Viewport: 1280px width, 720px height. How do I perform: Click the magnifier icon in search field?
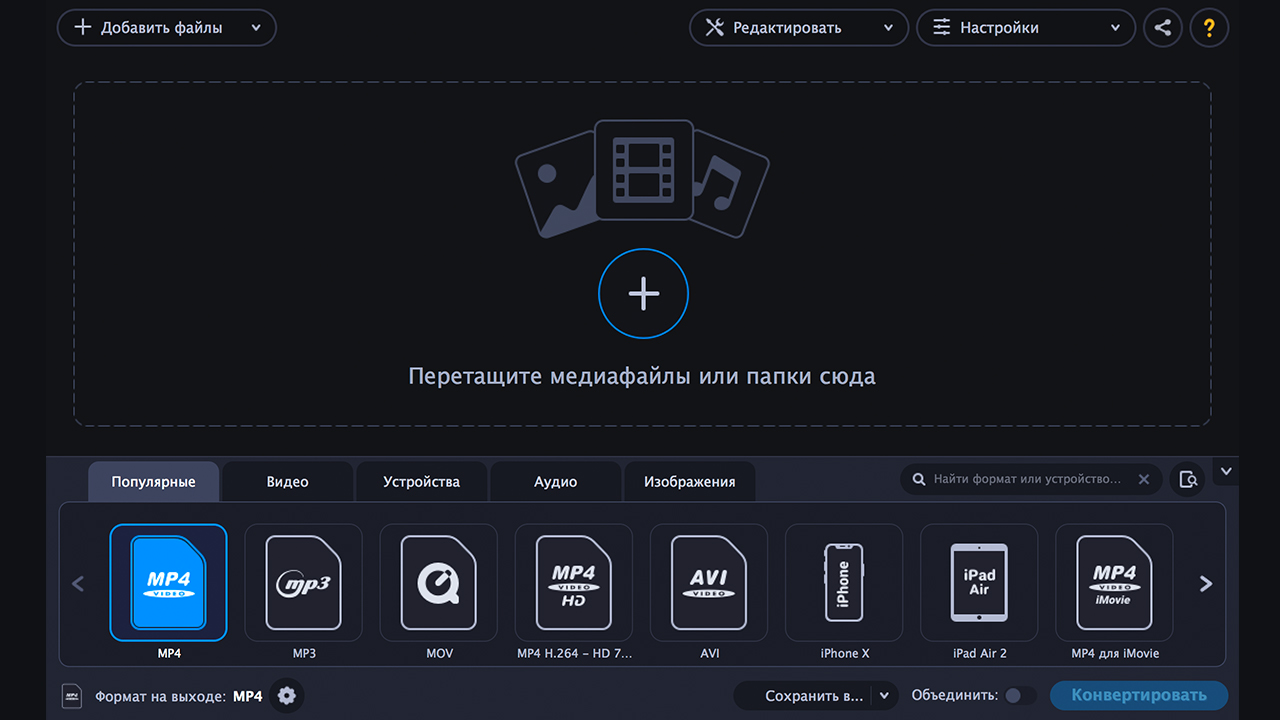pyautogui.click(x=919, y=480)
